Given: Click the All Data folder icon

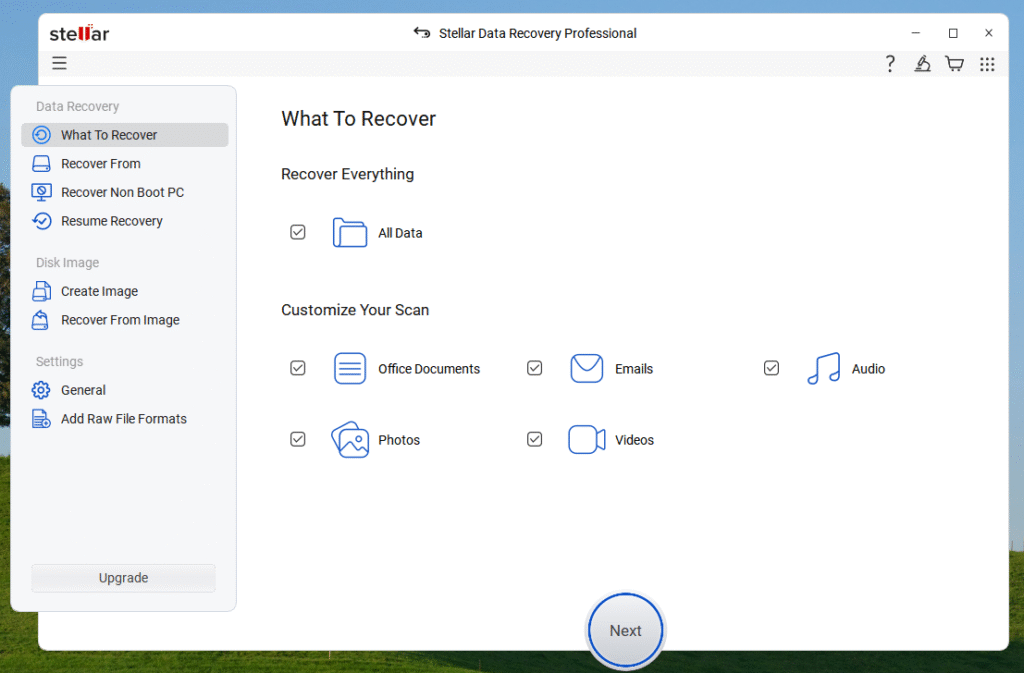Looking at the screenshot, I should [x=349, y=233].
